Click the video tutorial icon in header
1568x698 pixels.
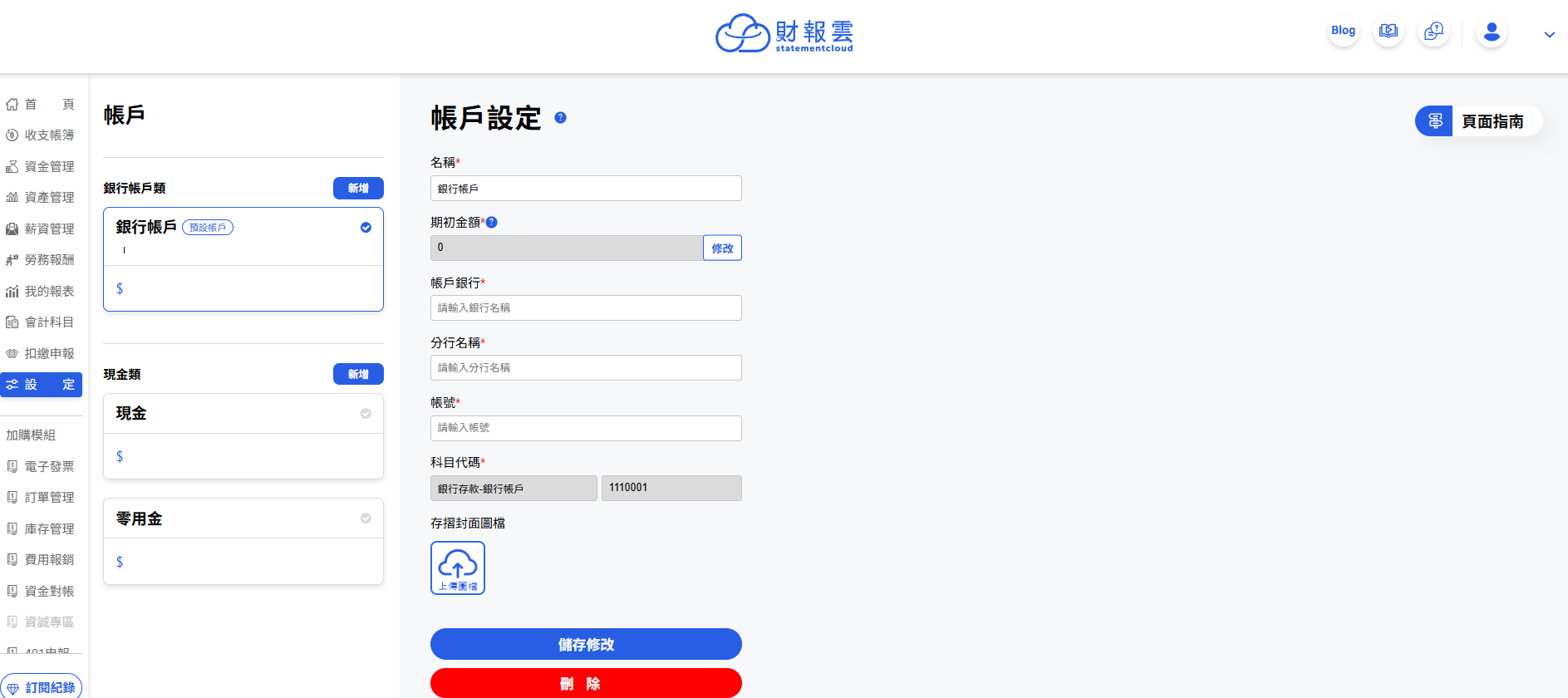pyautogui.click(x=1388, y=32)
